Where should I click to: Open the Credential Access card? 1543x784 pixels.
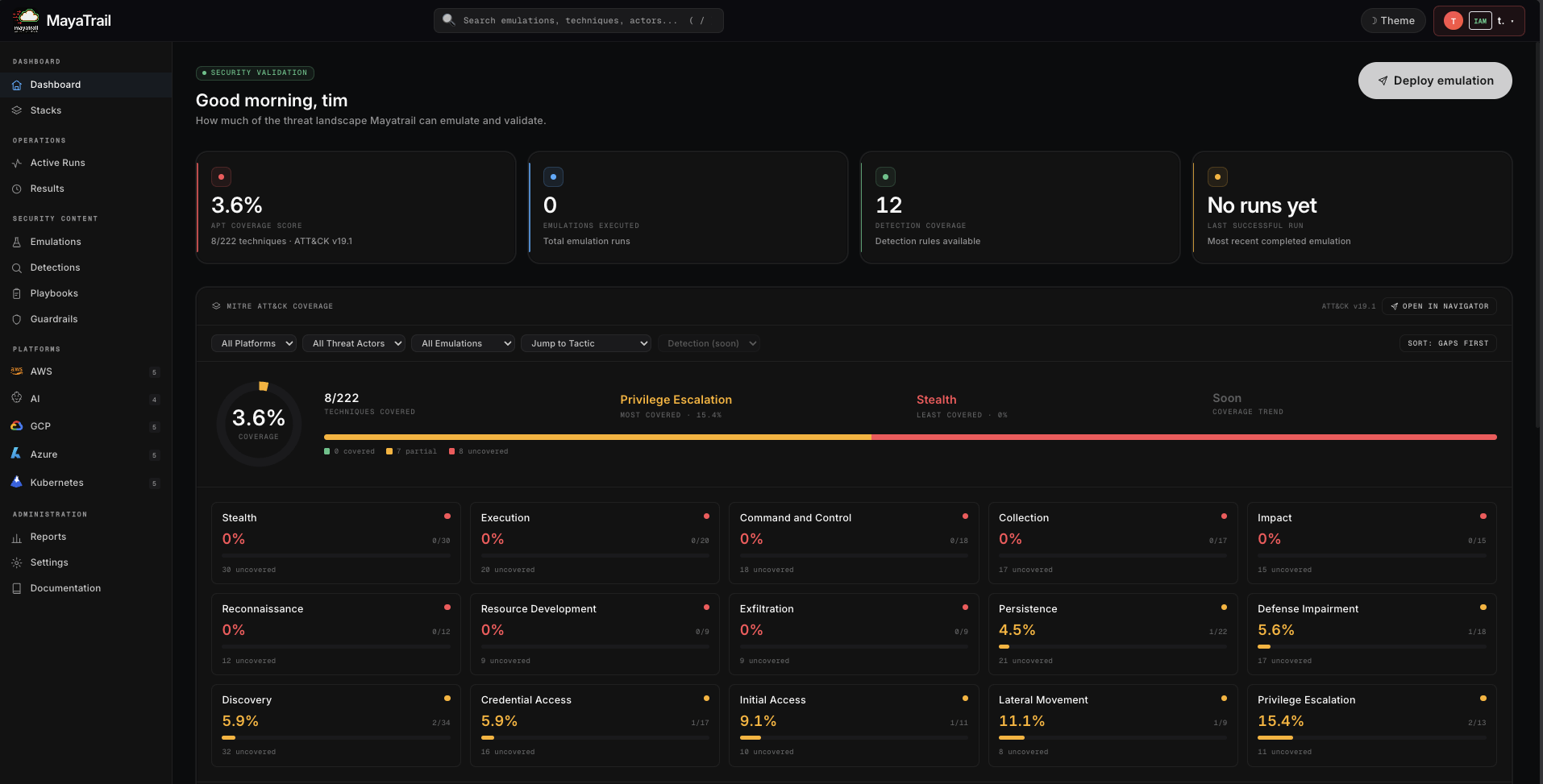595,725
